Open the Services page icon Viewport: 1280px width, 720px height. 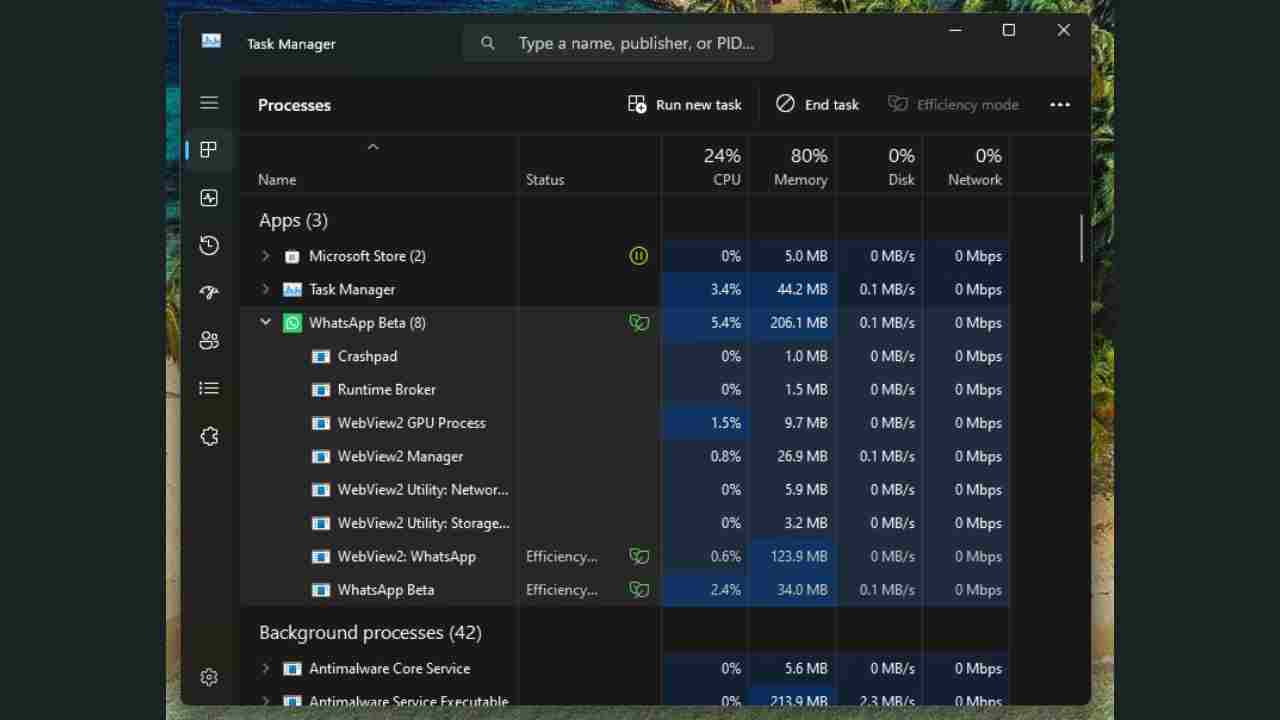click(x=209, y=436)
